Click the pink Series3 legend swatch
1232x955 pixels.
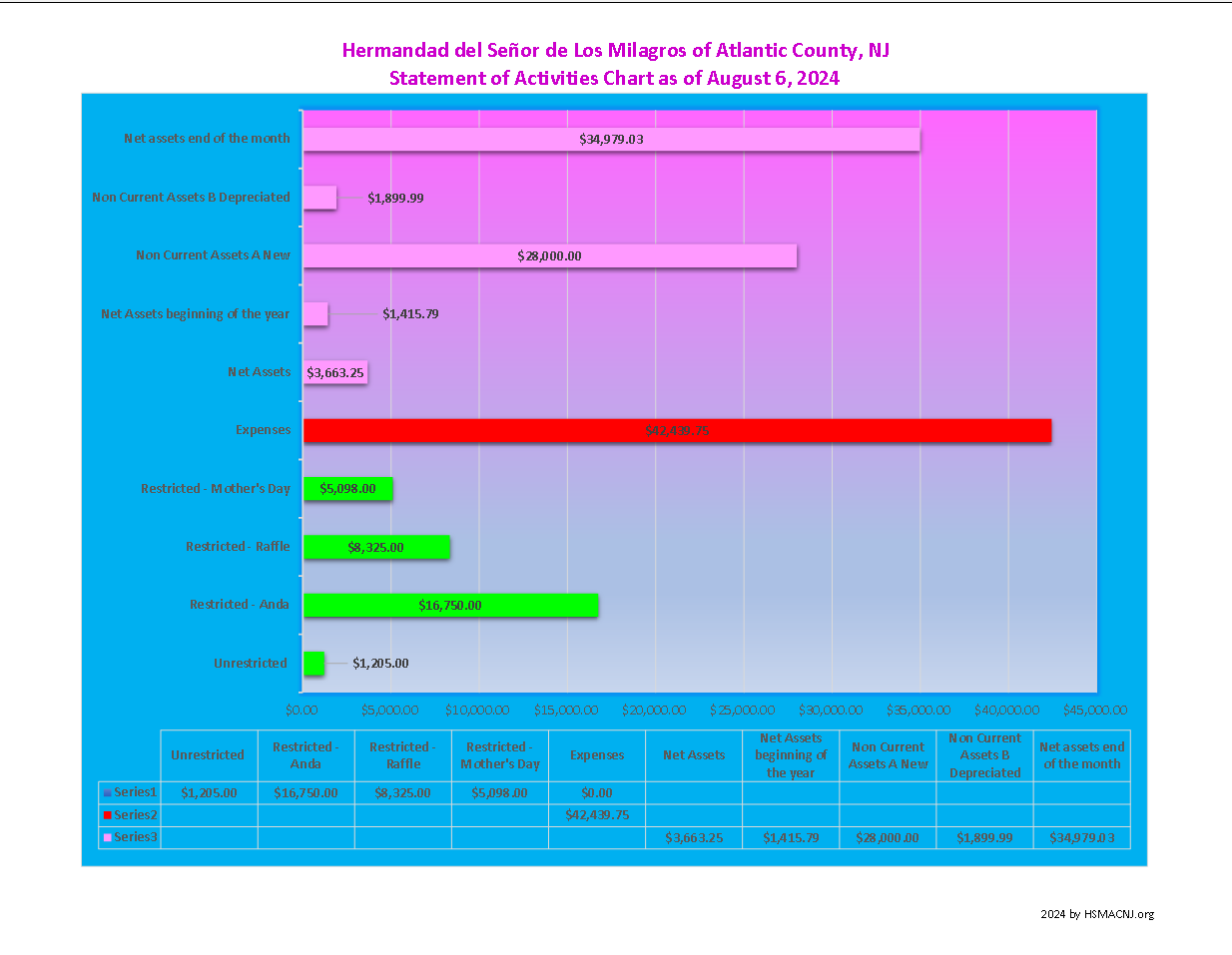tap(107, 837)
